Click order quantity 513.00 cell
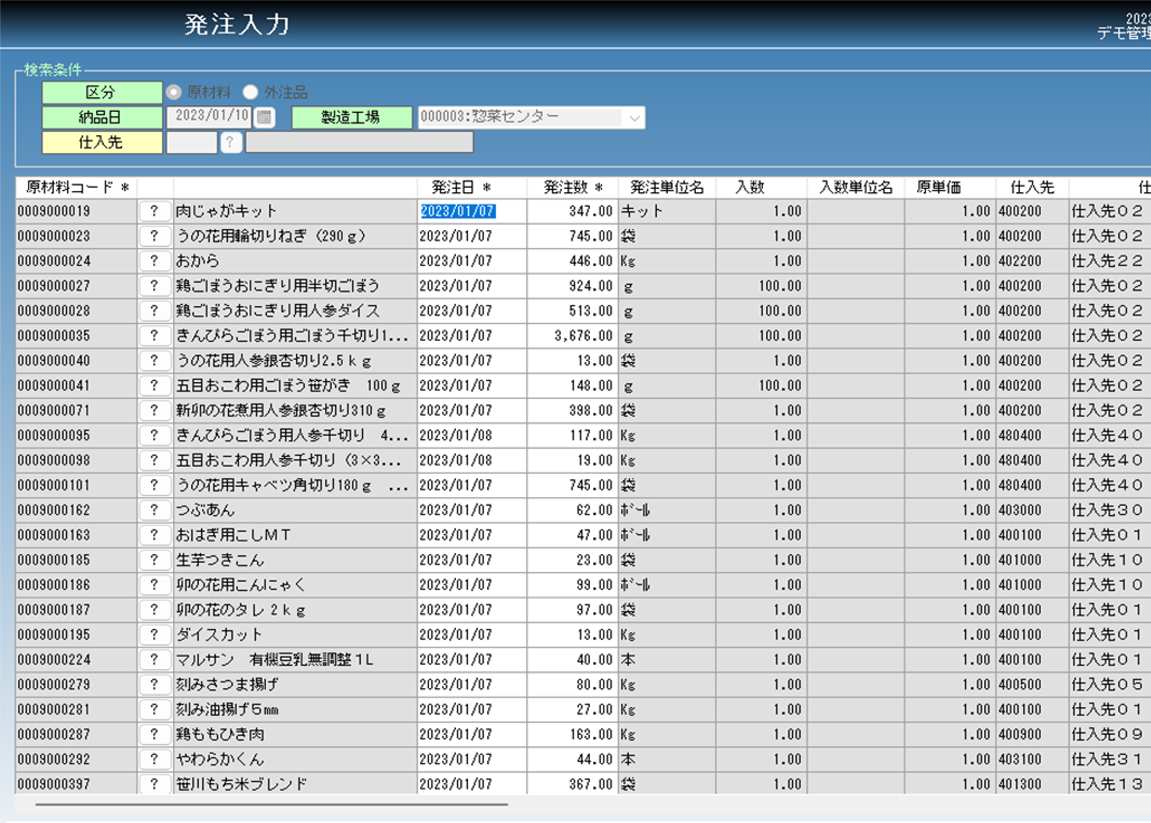 point(573,311)
